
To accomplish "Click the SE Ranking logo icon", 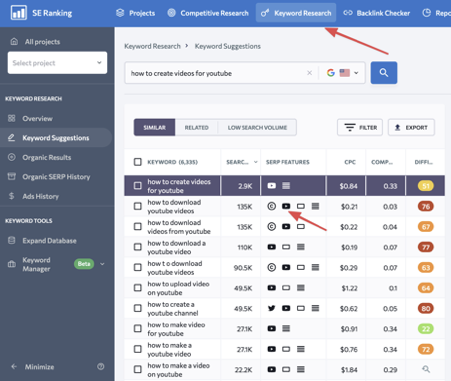I will (19, 13).
